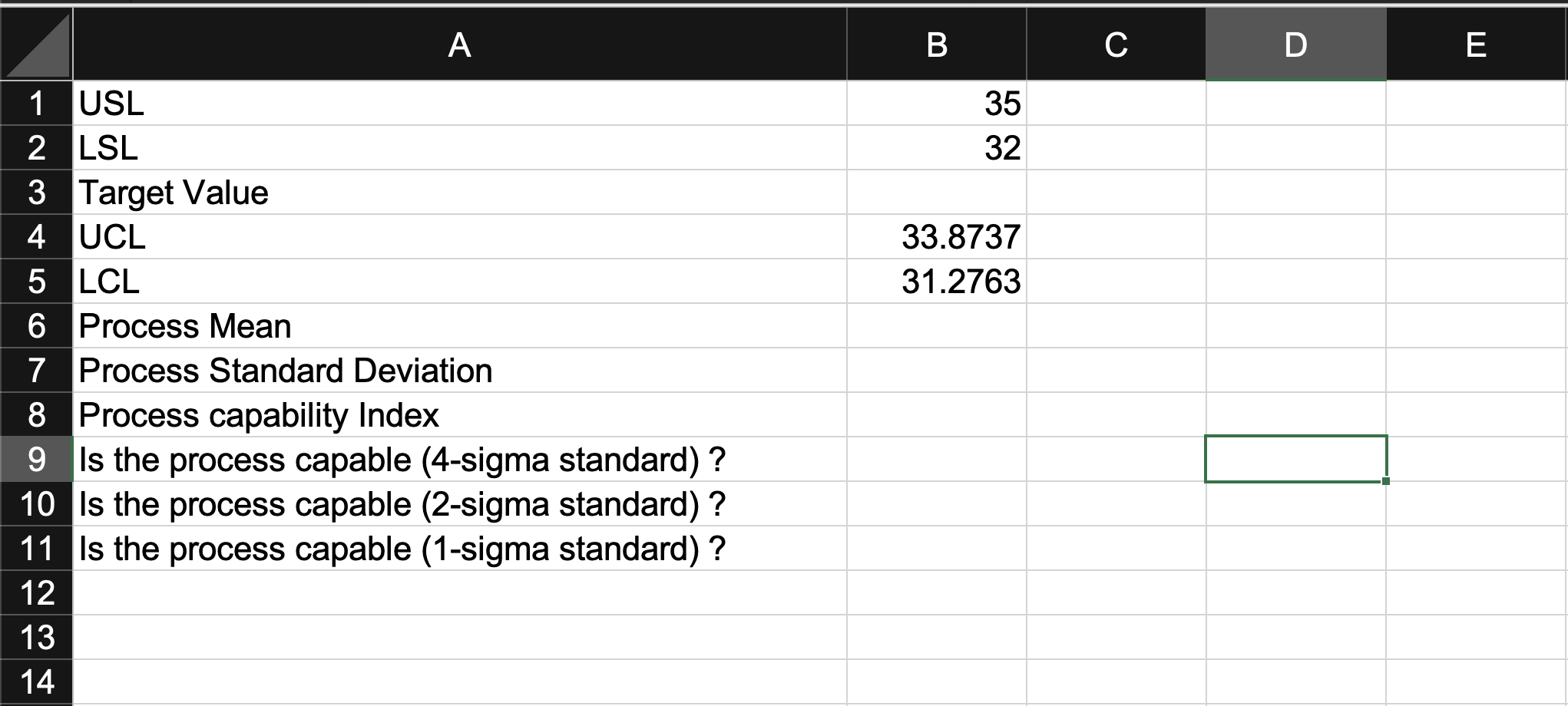Select column C header
This screenshot has height=706, width=1568.
tap(1115, 46)
